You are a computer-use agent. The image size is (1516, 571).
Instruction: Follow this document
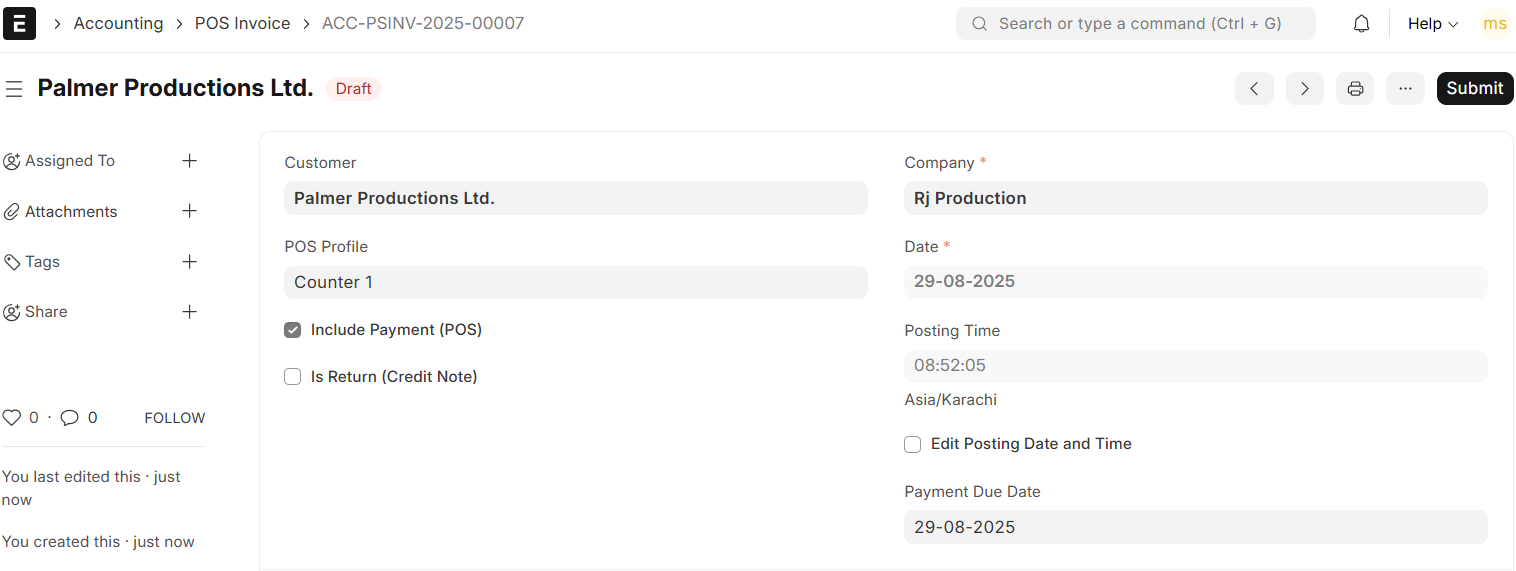(175, 418)
